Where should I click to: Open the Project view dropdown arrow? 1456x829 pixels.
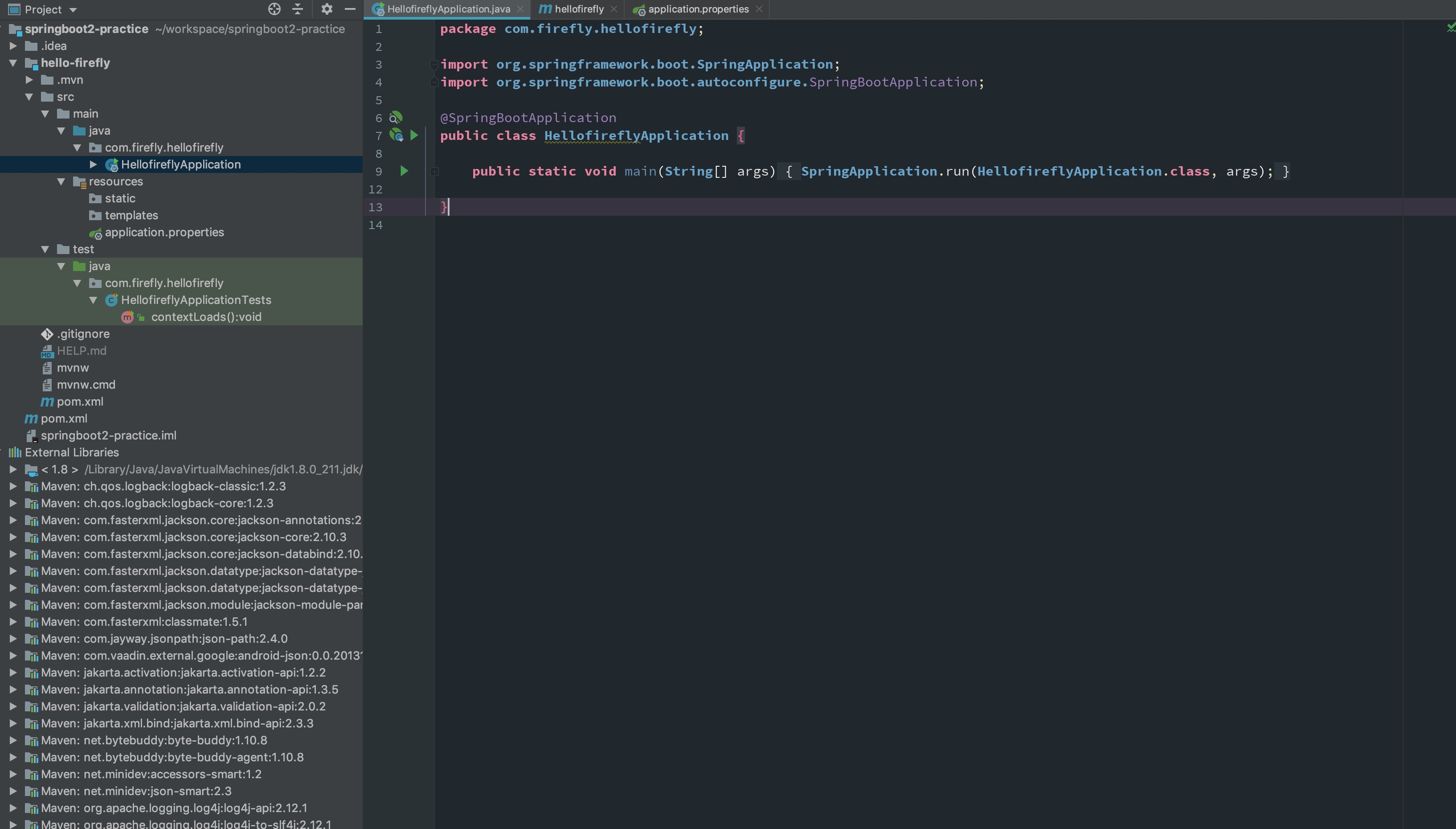coord(73,10)
